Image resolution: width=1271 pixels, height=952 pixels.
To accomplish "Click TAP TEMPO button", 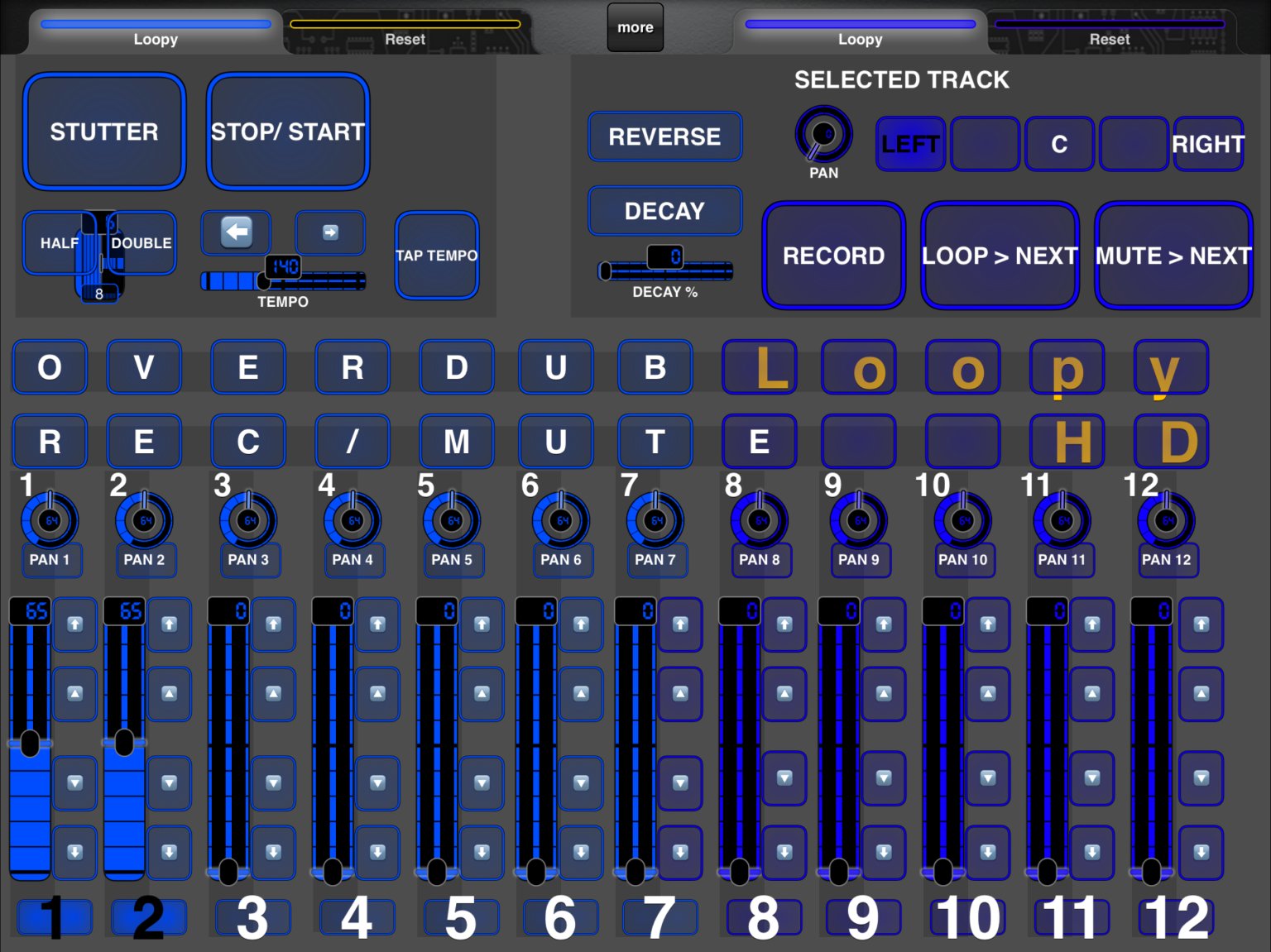I will click(437, 256).
